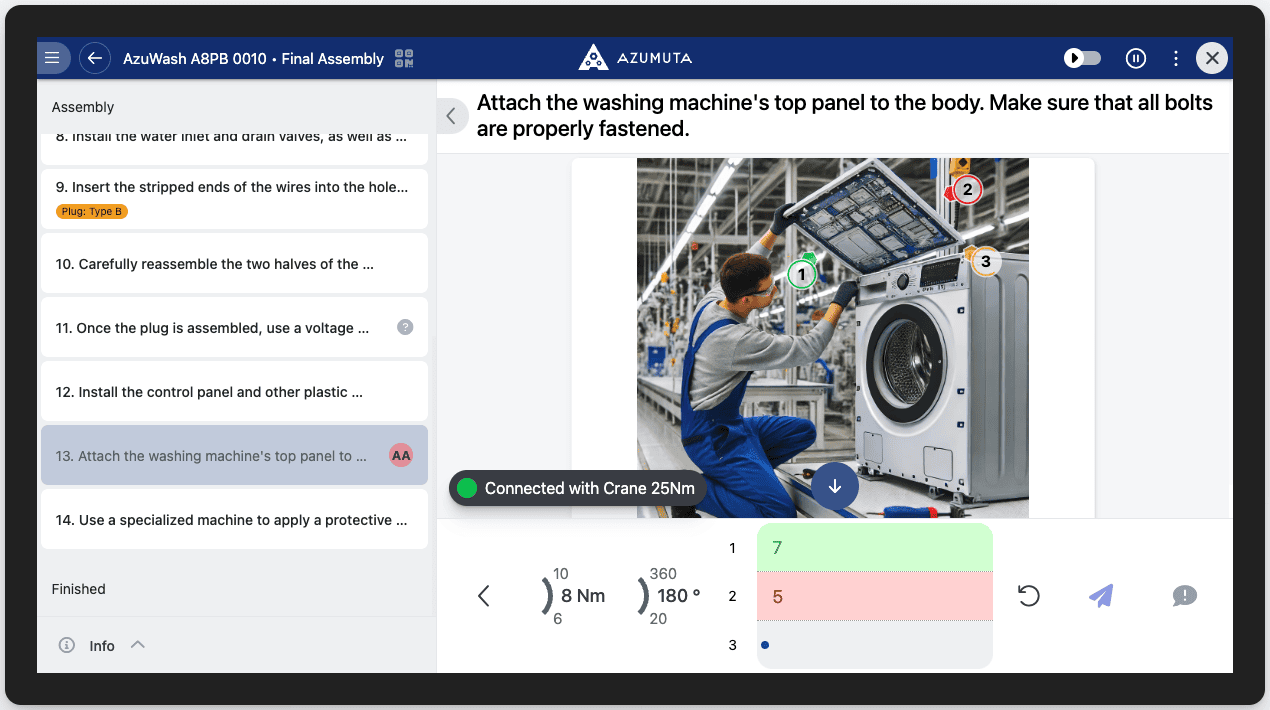Click the paper plane send icon
1270x710 pixels.
(x=1100, y=596)
